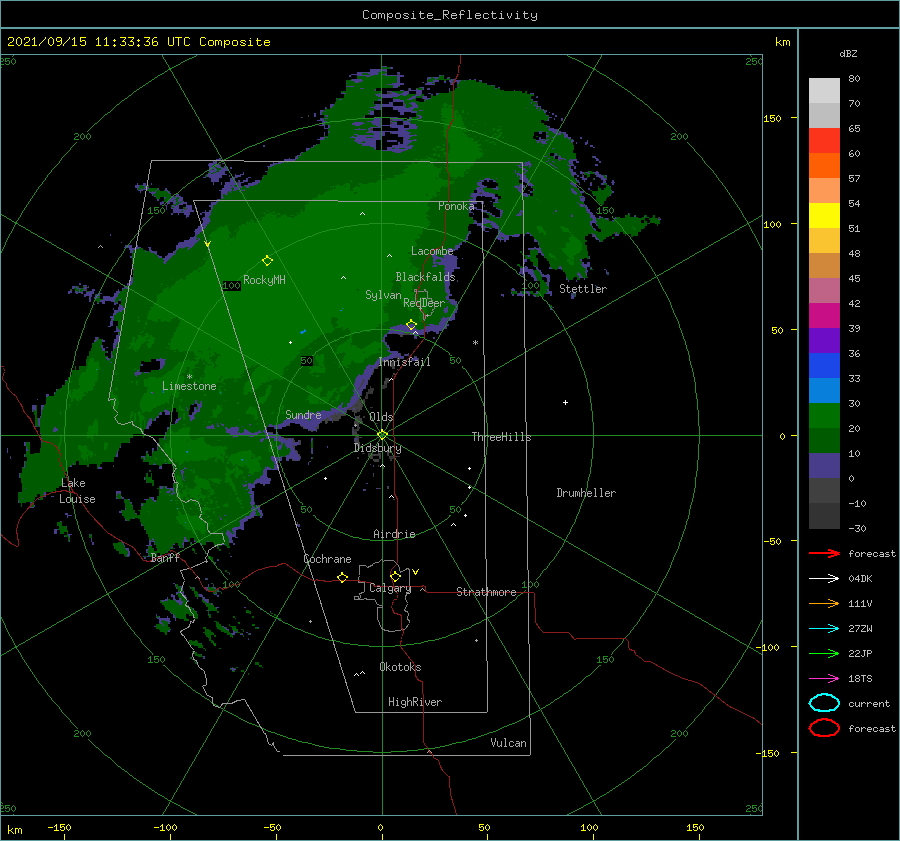Click the Vulcan map label
The width and height of the screenshot is (900, 841).
pyautogui.click(x=509, y=743)
